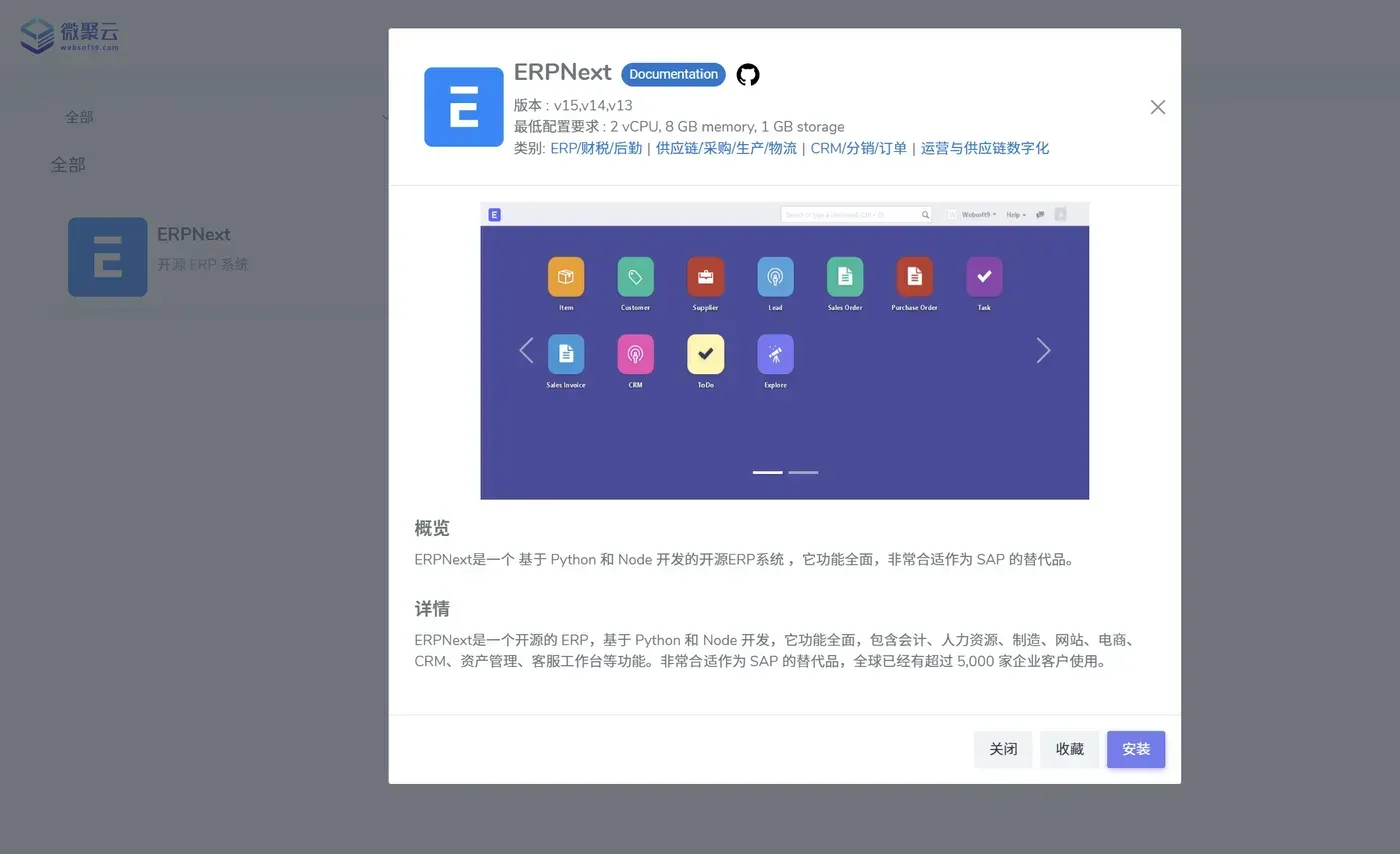Click the 关闭 close button

click(x=1003, y=749)
